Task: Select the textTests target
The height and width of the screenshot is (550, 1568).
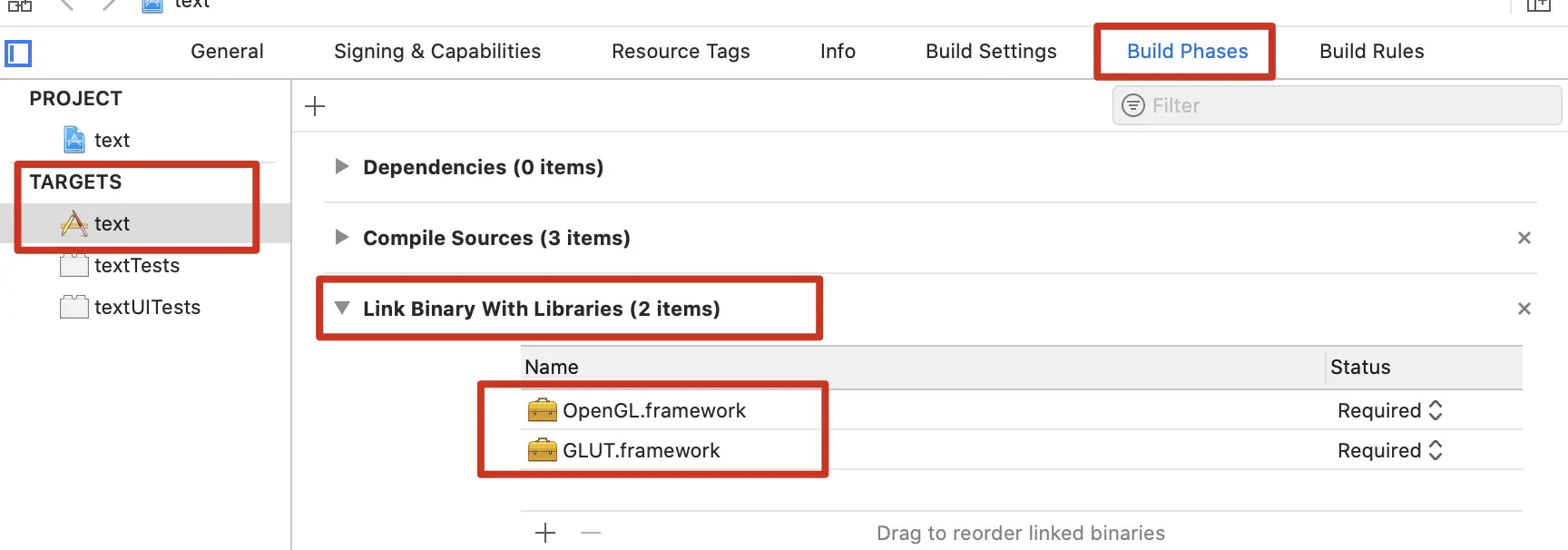Action: pos(136,265)
